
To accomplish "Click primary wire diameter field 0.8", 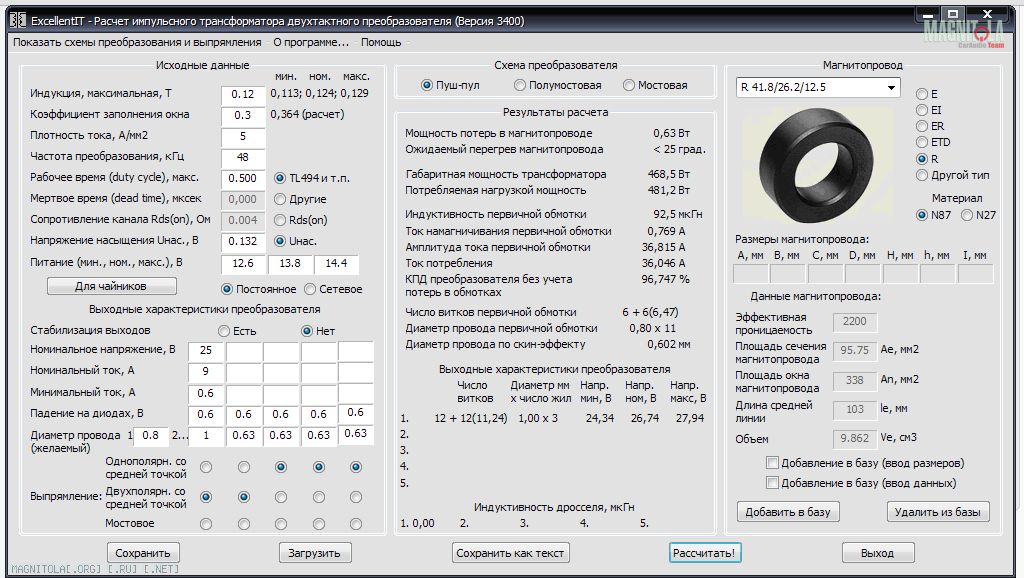I will tap(151, 435).
